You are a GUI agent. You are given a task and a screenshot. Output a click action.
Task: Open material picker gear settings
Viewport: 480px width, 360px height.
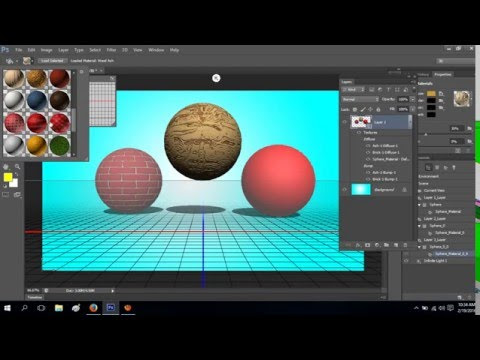tap(82, 72)
